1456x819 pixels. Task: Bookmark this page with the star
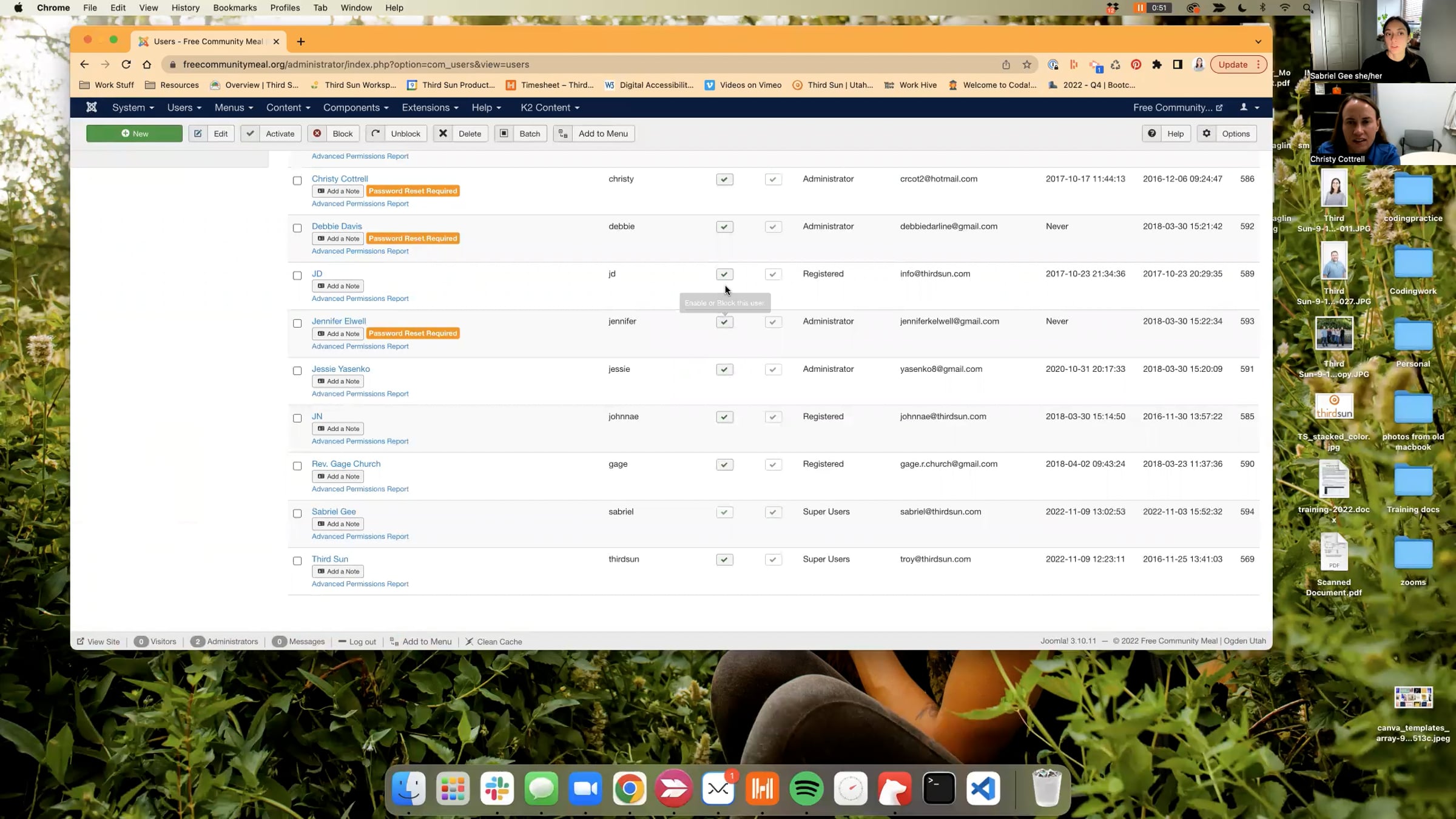[1026, 64]
